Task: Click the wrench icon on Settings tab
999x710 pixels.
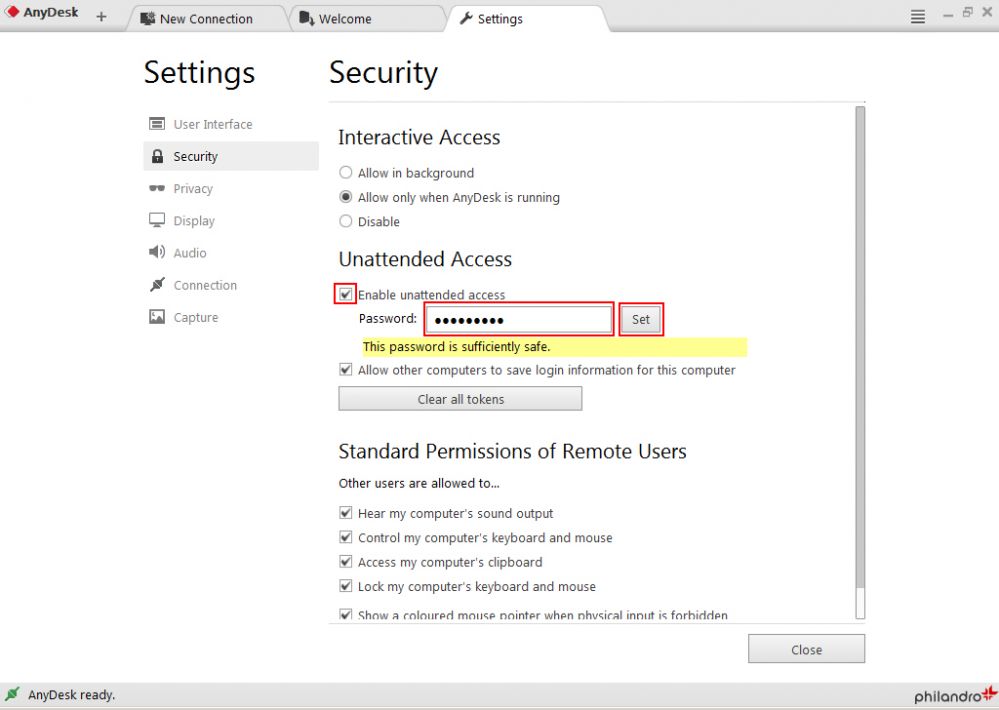Action: pyautogui.click(x=466, y=18)
